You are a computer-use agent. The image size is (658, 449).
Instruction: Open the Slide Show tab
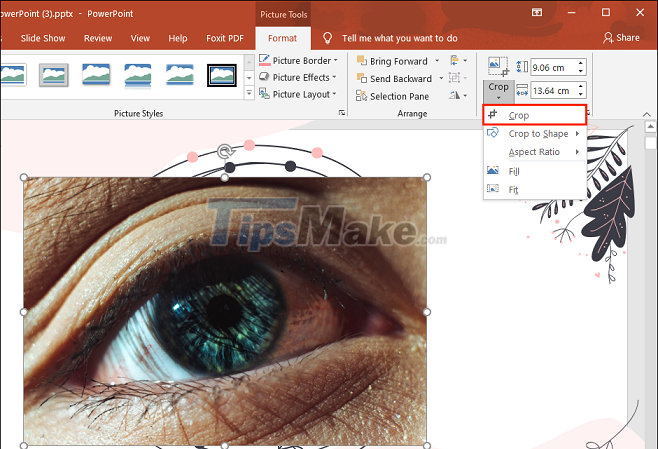tap(43, 38)
